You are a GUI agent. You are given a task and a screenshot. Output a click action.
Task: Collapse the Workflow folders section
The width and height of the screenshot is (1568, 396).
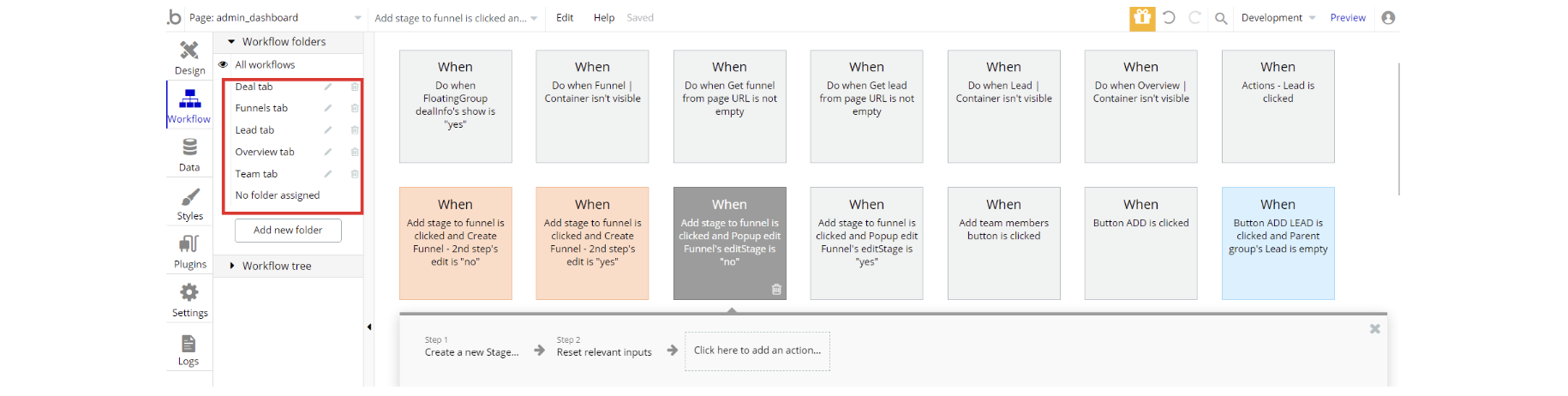click(230, 41)
